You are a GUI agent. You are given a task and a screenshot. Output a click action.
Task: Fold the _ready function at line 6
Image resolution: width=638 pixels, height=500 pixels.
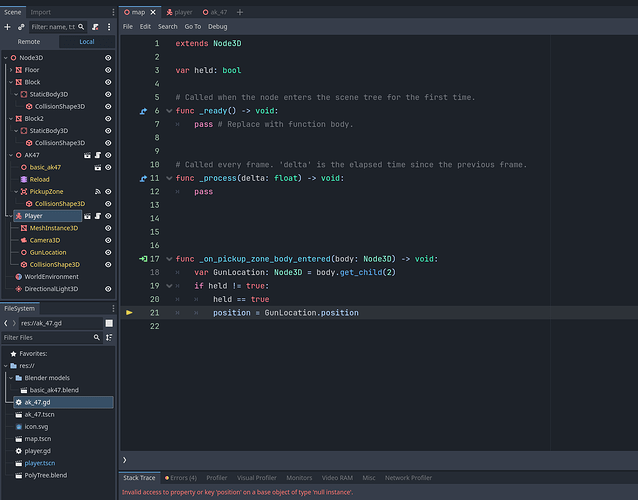click(169, 111)
